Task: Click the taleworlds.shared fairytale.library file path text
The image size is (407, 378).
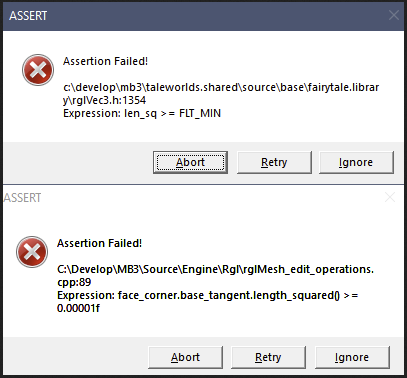Action: pyautogui.click(x=221, y=94)
